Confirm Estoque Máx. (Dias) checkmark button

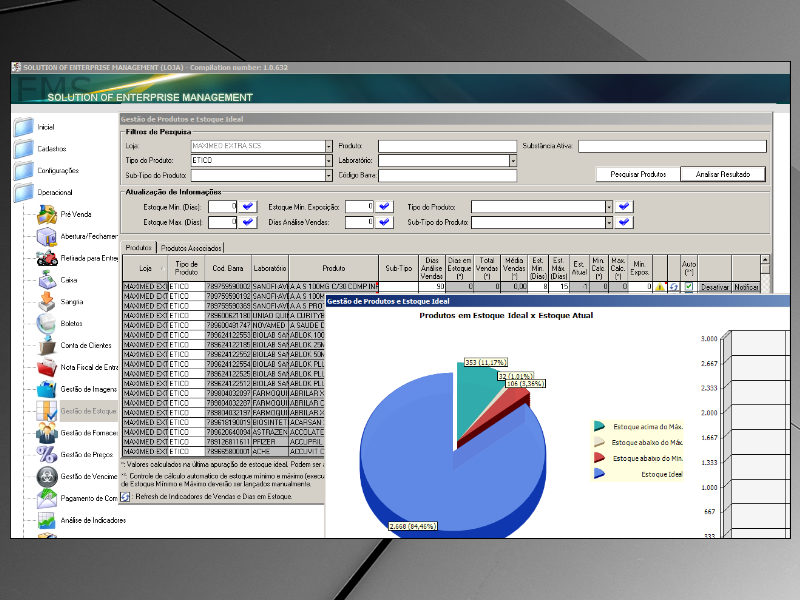pyautogui.click(x=247, y=222)
